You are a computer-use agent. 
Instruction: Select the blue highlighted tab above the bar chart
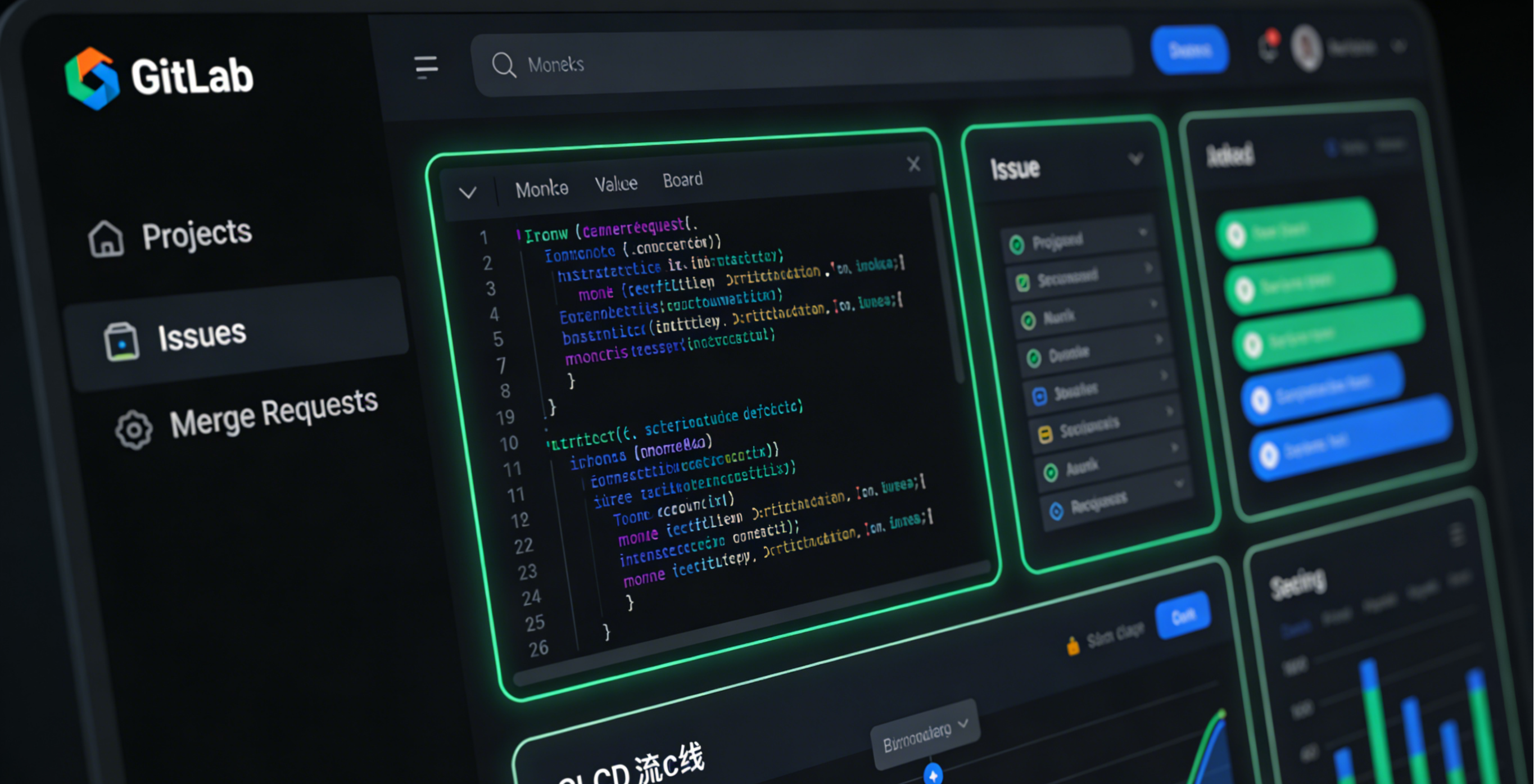(1295, 630)
